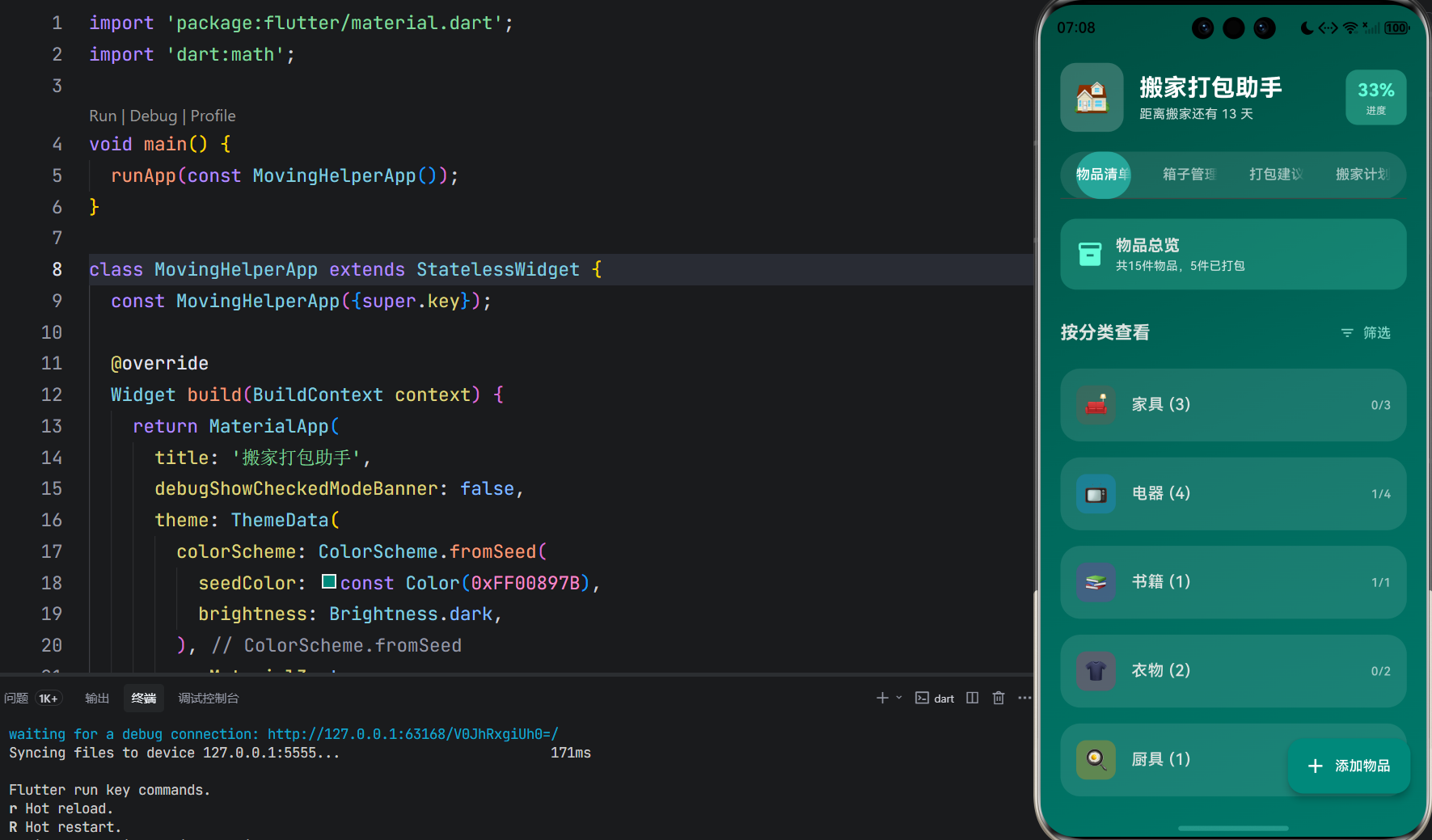Open the 书籍 (1) category row

pos(1233,582)
